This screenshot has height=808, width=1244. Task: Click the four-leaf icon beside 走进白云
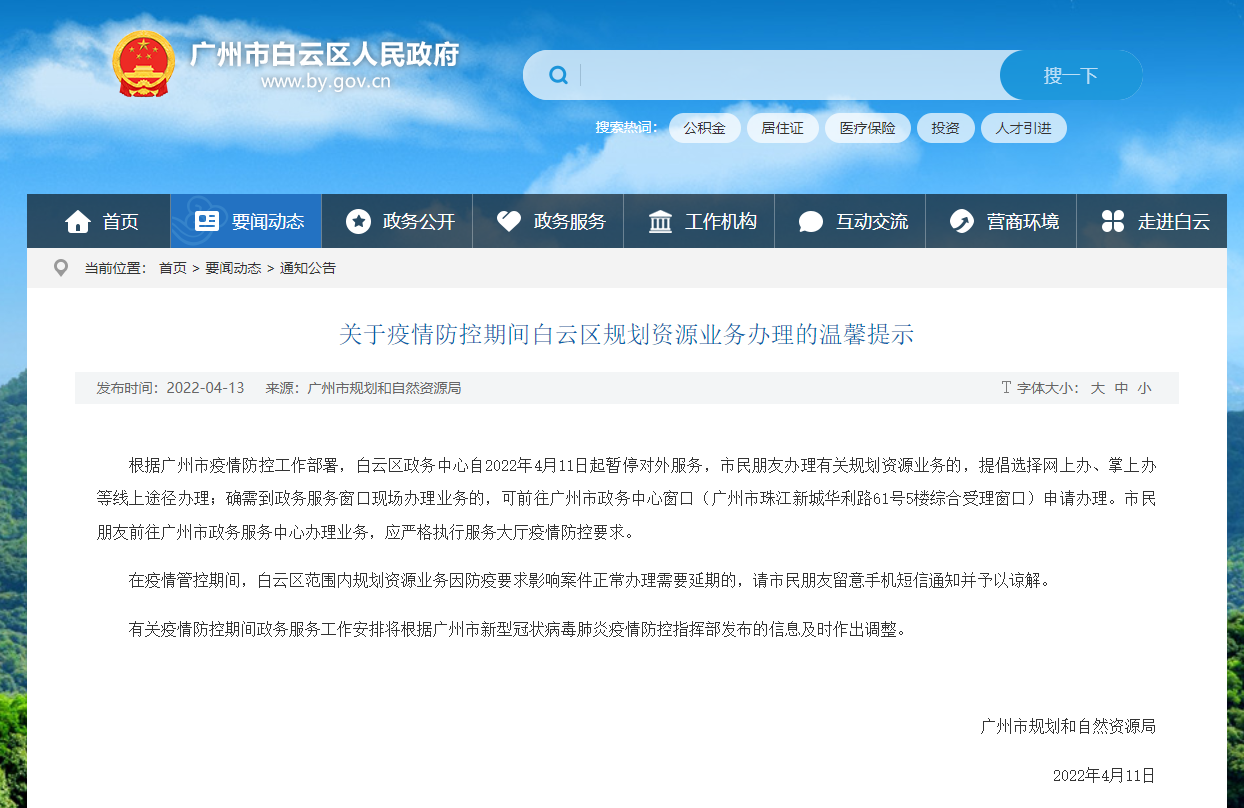tap(1113, 222)
